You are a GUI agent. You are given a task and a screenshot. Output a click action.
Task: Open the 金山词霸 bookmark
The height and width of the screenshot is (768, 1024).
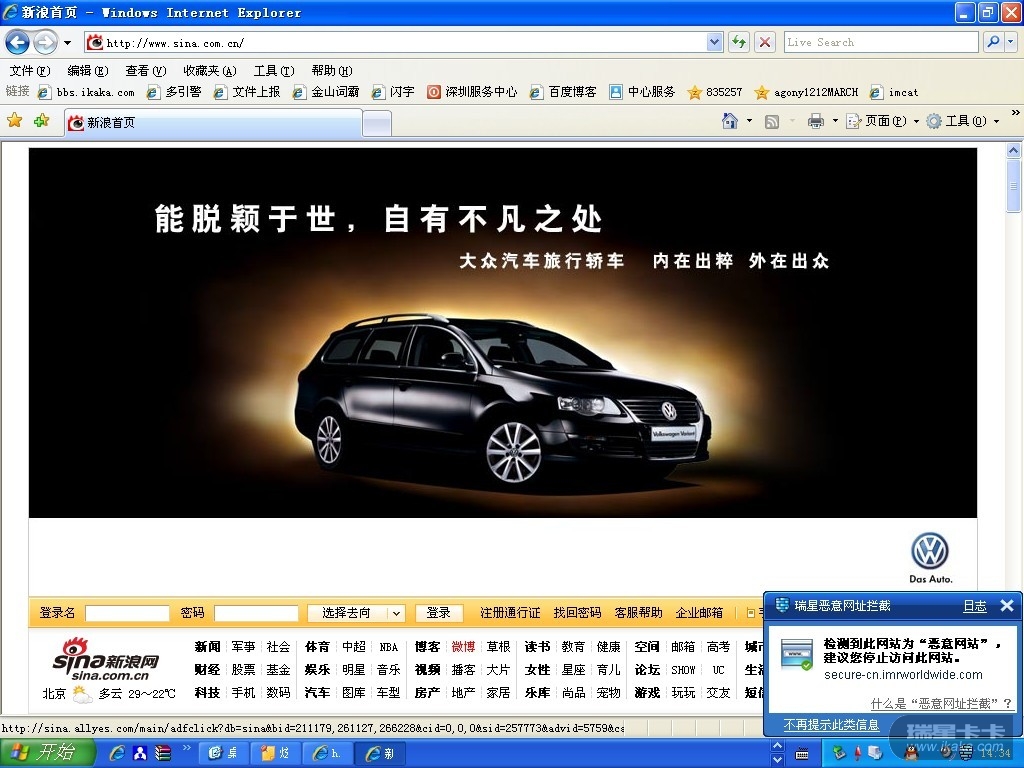point(326,92)
